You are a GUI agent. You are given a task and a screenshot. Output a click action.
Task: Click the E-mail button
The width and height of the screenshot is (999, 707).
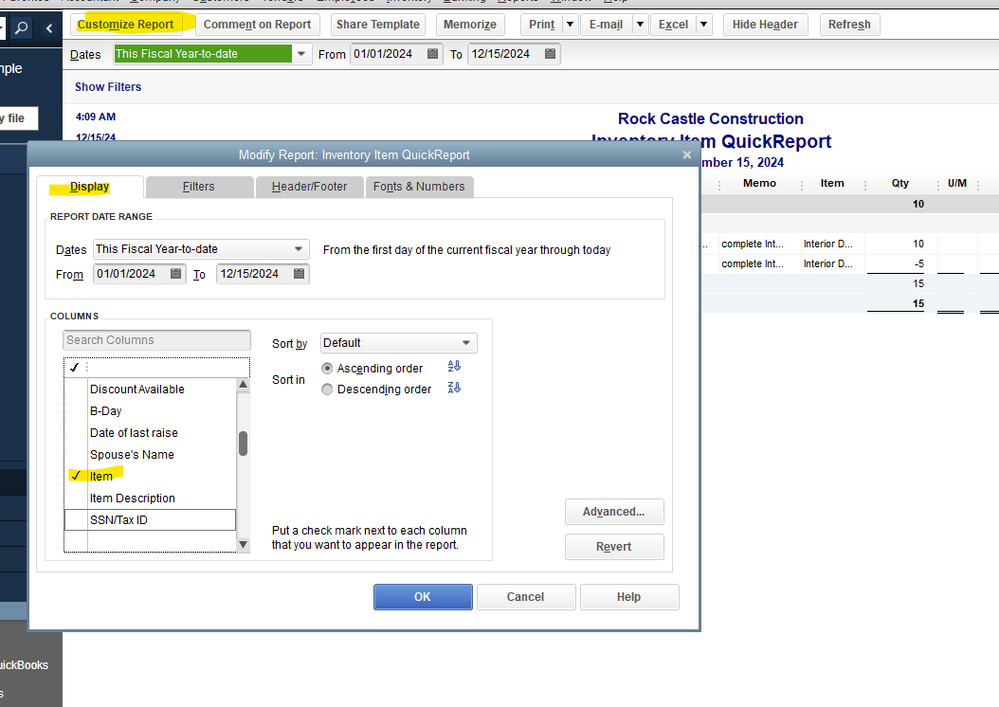pyautogui.click(x=606, y=25)
